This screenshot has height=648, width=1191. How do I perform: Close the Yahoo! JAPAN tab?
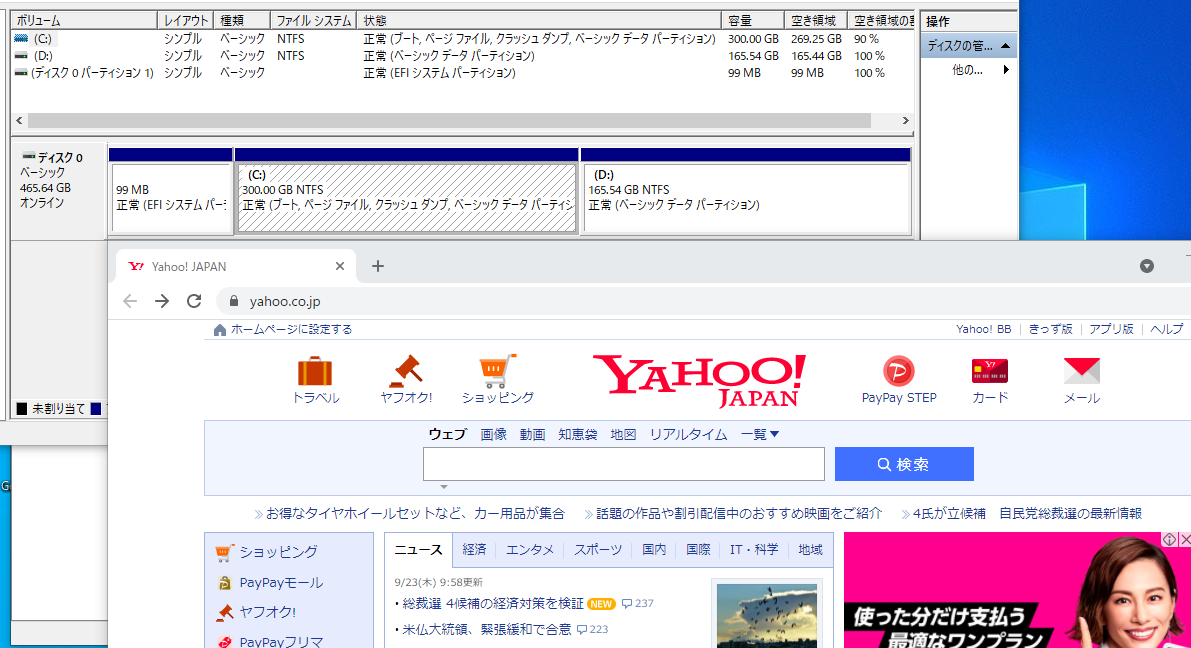pyautogui.click(x=340, y=266)
